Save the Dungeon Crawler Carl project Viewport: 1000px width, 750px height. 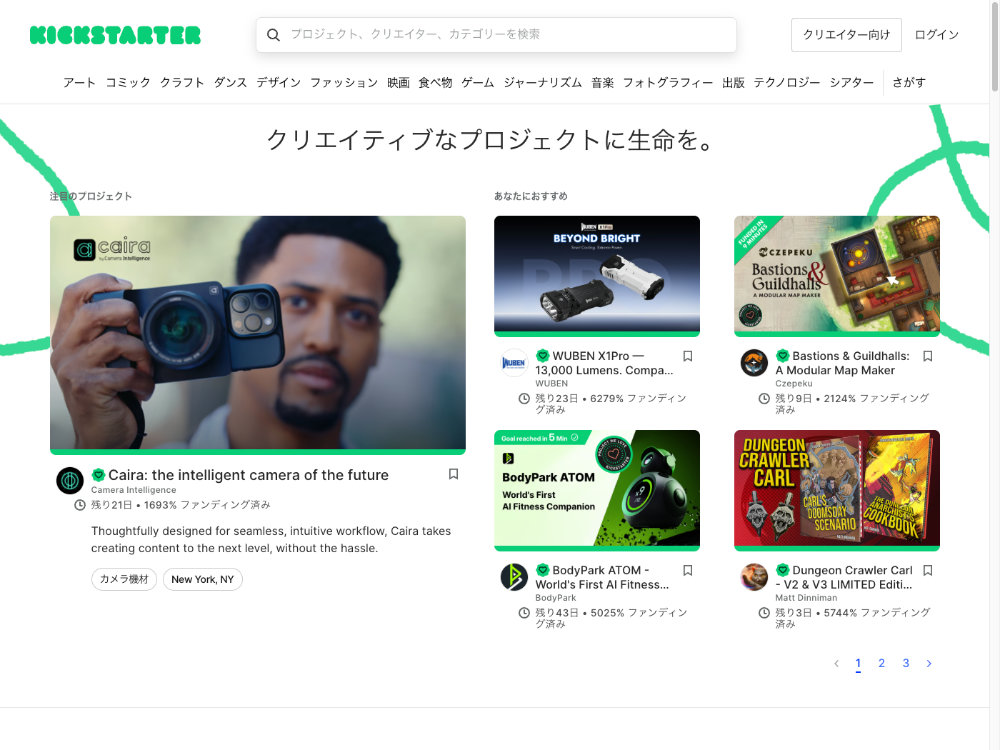click(x=927, y=570)
